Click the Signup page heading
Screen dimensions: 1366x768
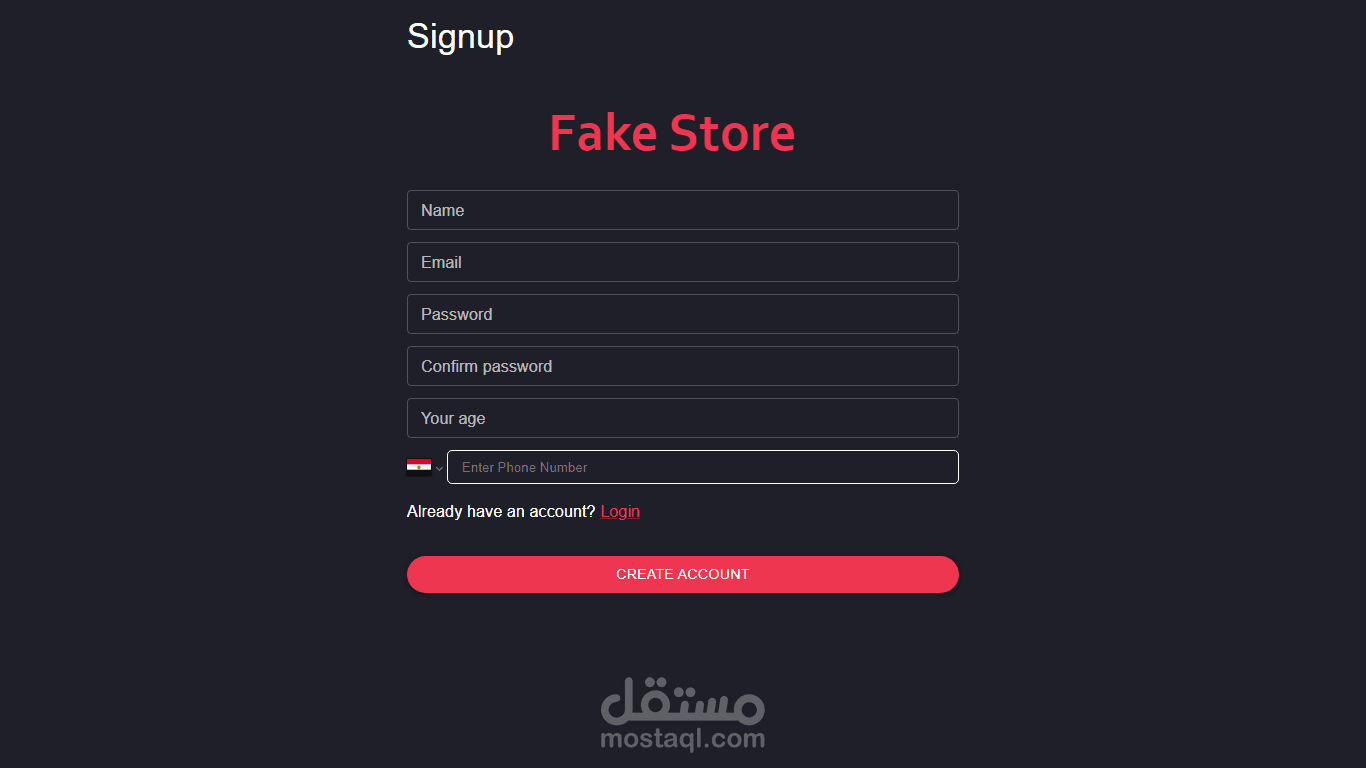(x=460, y=36)
